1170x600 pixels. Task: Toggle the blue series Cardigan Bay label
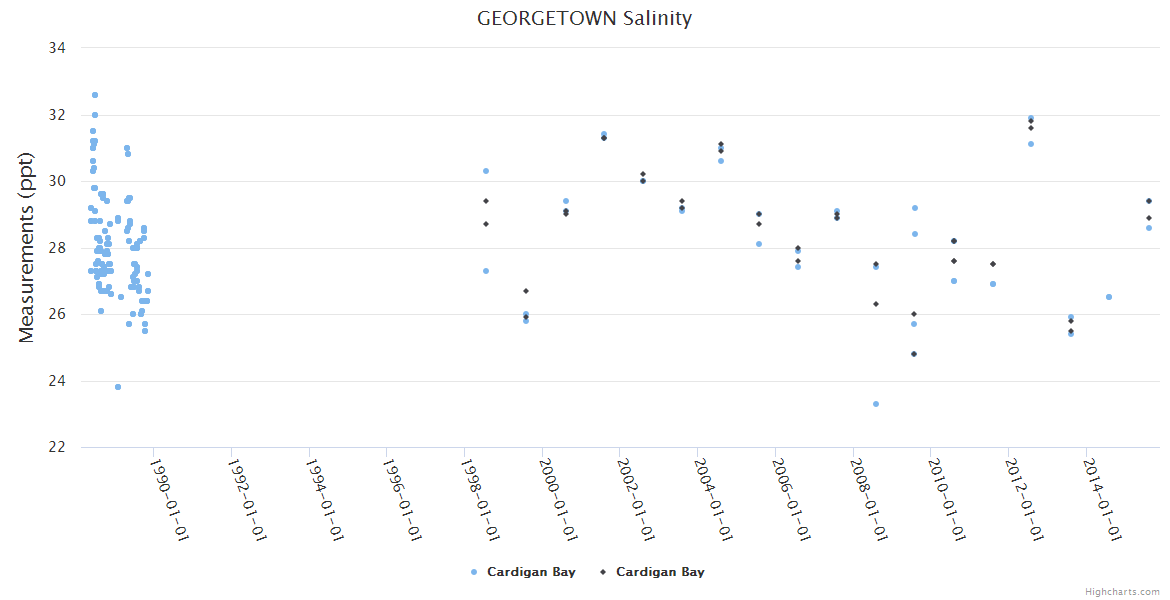[531, 572]
